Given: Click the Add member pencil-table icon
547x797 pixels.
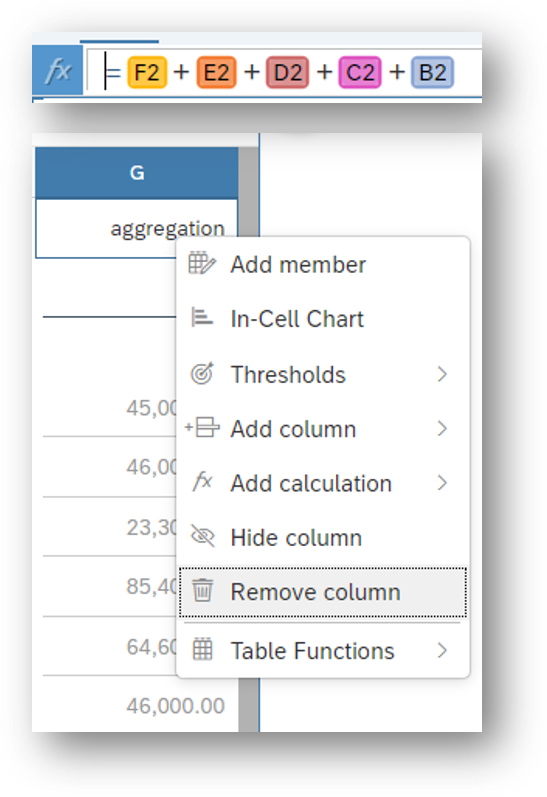Looking at the screenshot, I should (x=202, y=263).
